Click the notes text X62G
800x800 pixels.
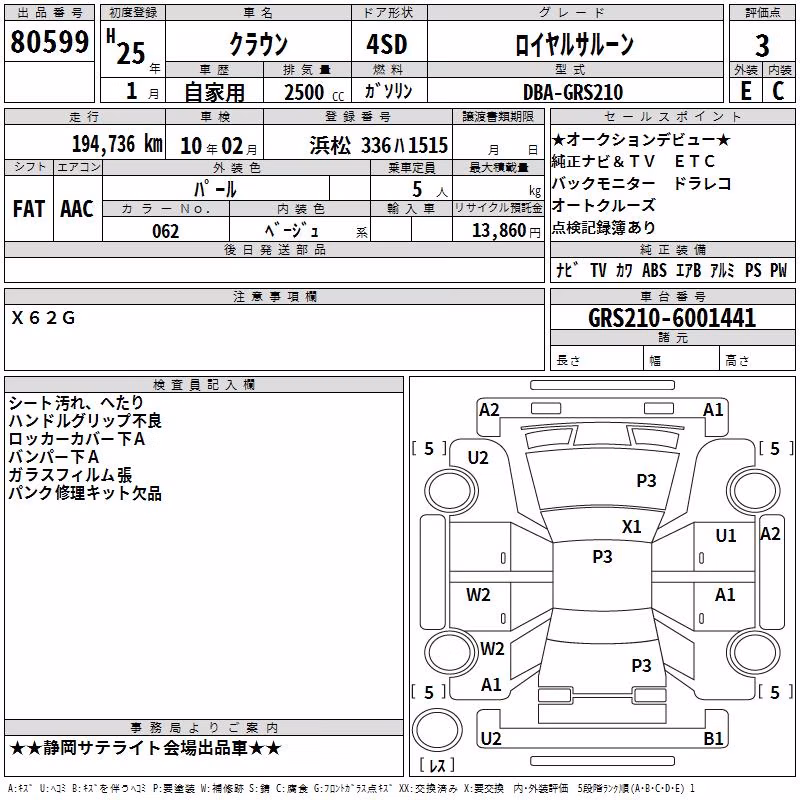coord(43,318)
